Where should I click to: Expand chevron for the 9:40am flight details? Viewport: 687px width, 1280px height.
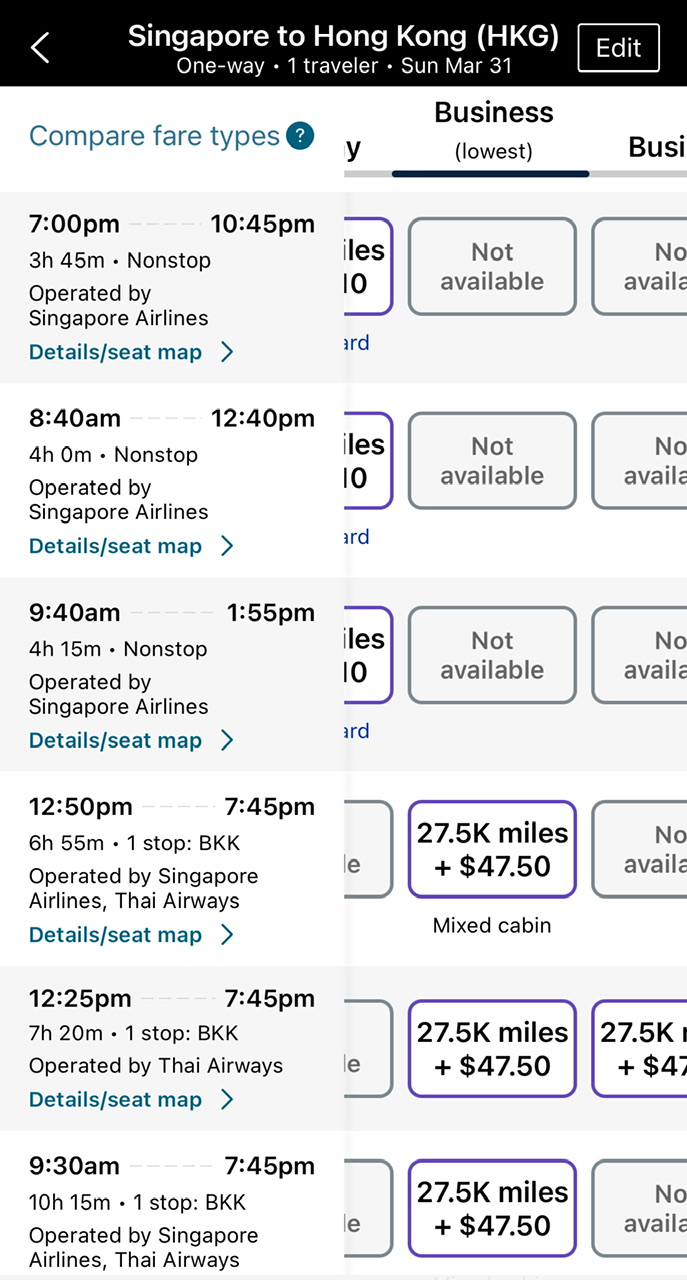(227, 741)
